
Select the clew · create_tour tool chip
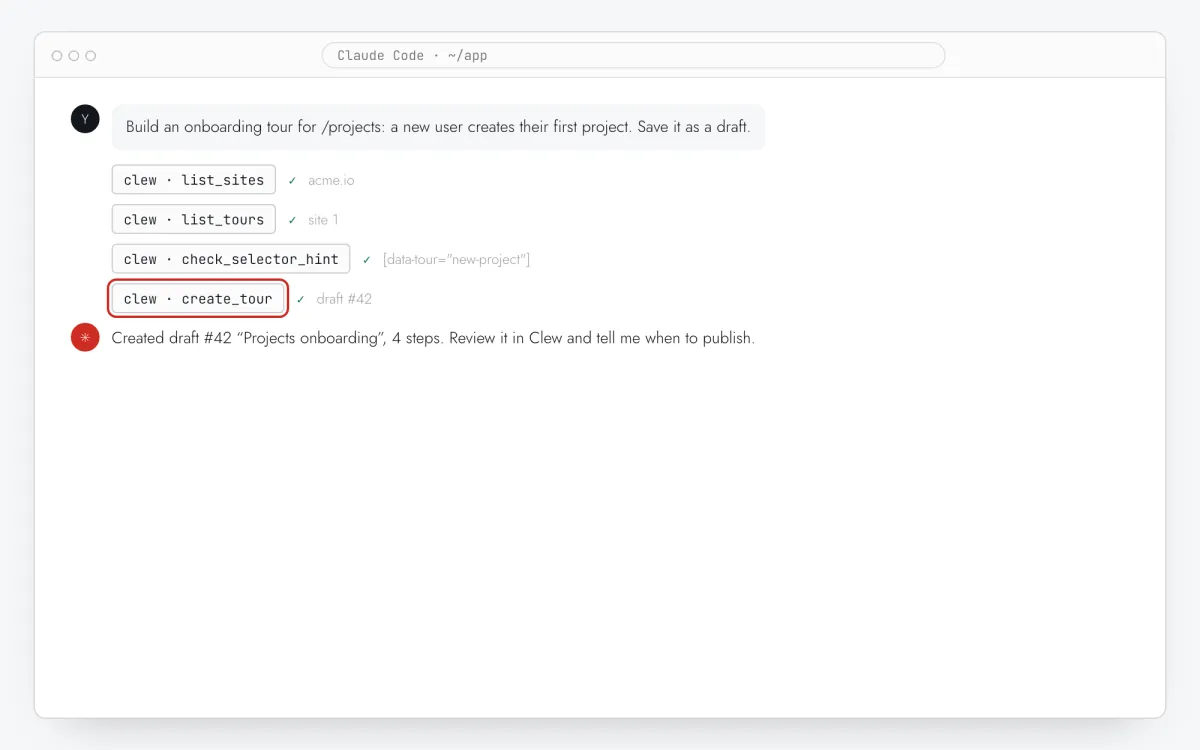198,298
